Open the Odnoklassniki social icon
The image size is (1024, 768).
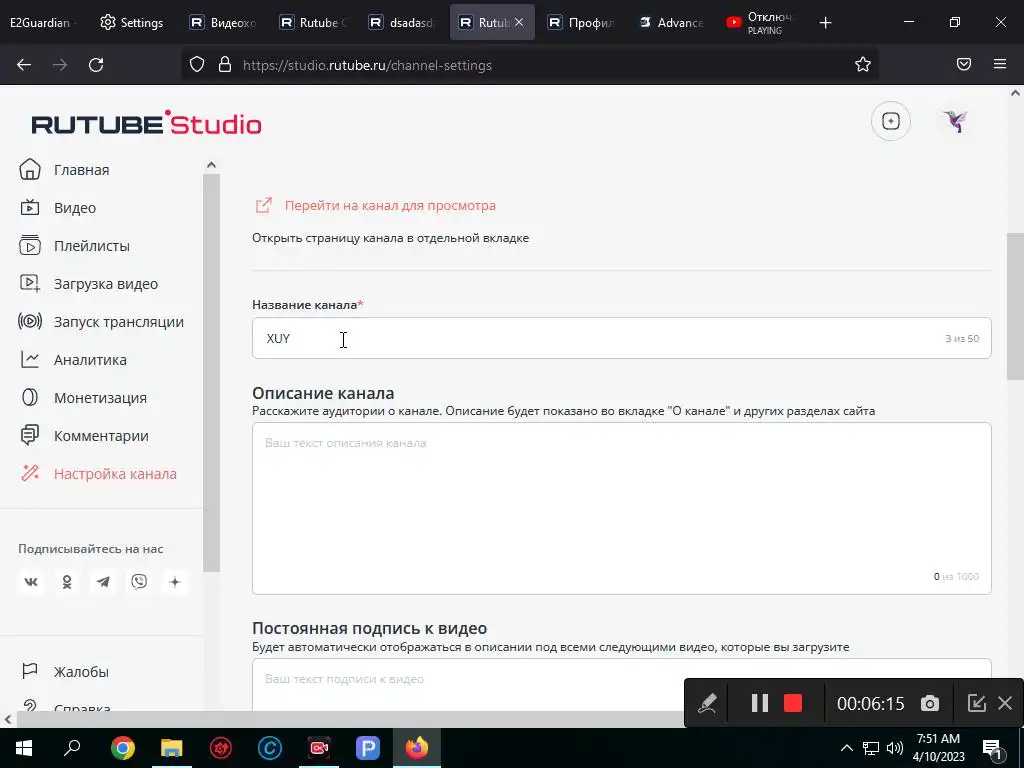67,581
